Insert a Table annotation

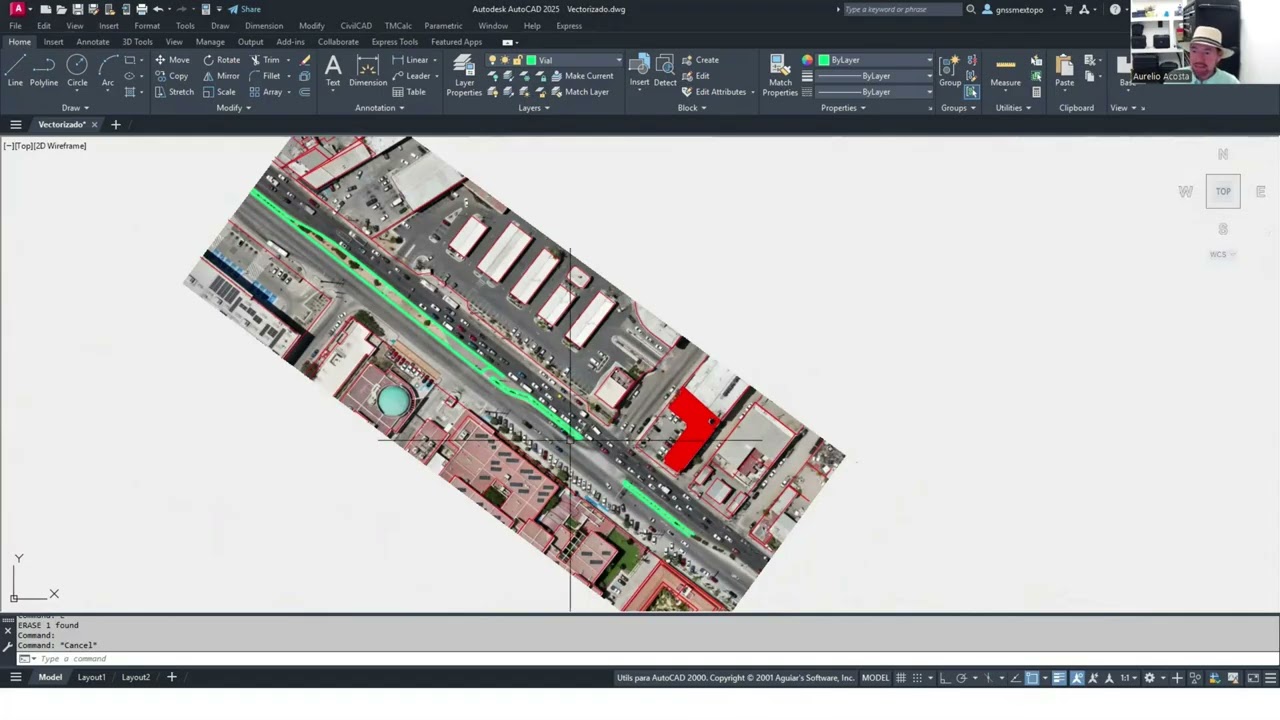(409, 92)
